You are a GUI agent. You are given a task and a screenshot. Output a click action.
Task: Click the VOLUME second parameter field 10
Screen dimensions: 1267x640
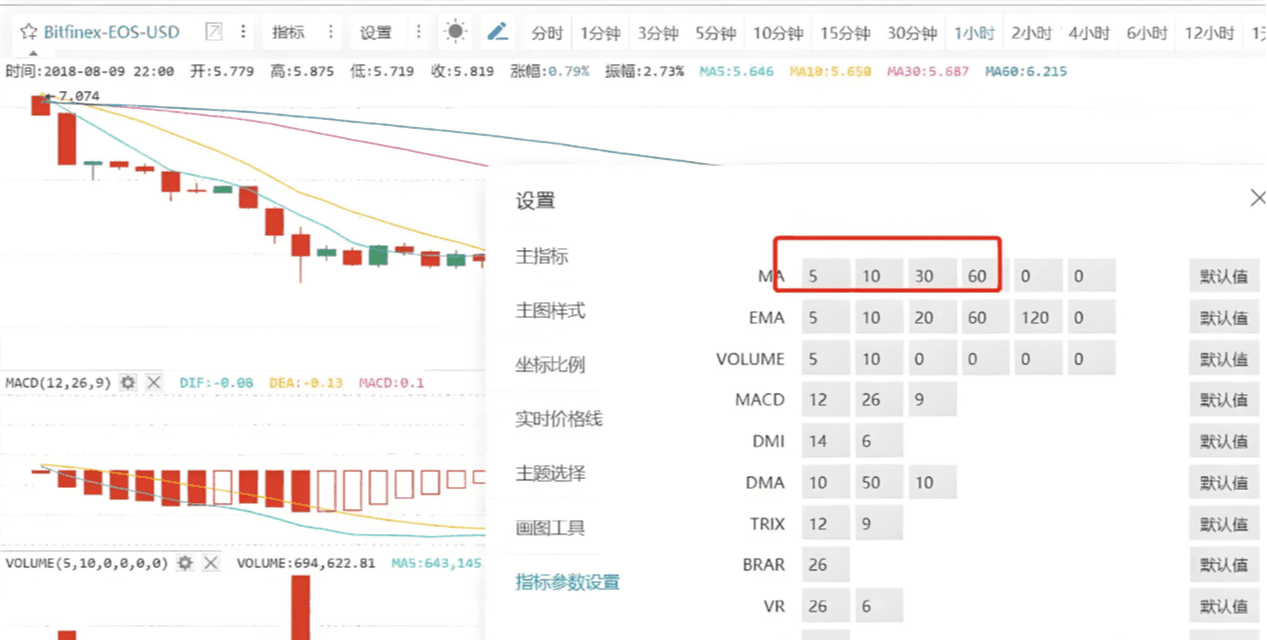pos(879,358)
